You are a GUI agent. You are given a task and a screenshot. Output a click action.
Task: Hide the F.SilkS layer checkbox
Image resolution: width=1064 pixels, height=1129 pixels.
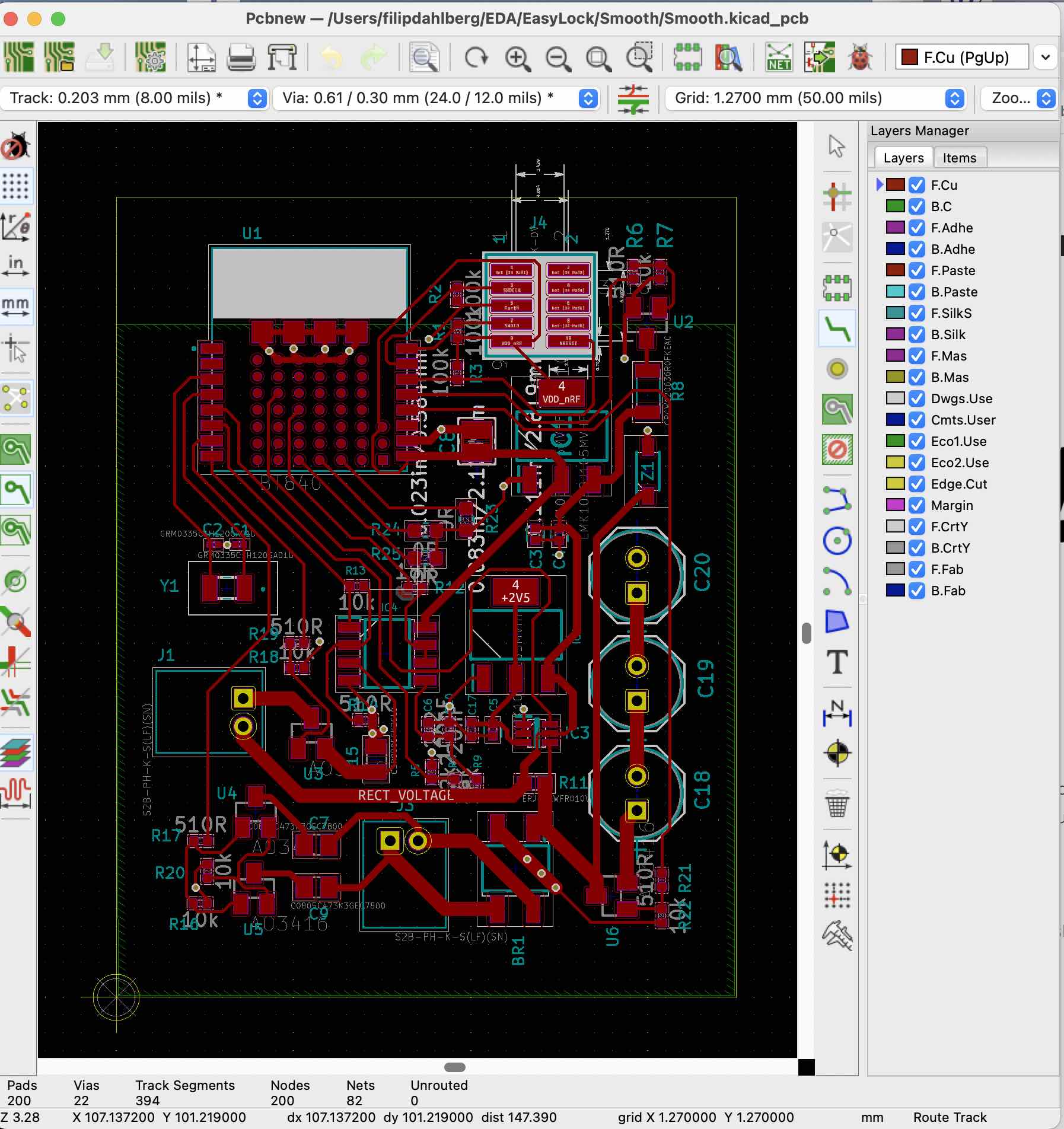pos(917,313)
